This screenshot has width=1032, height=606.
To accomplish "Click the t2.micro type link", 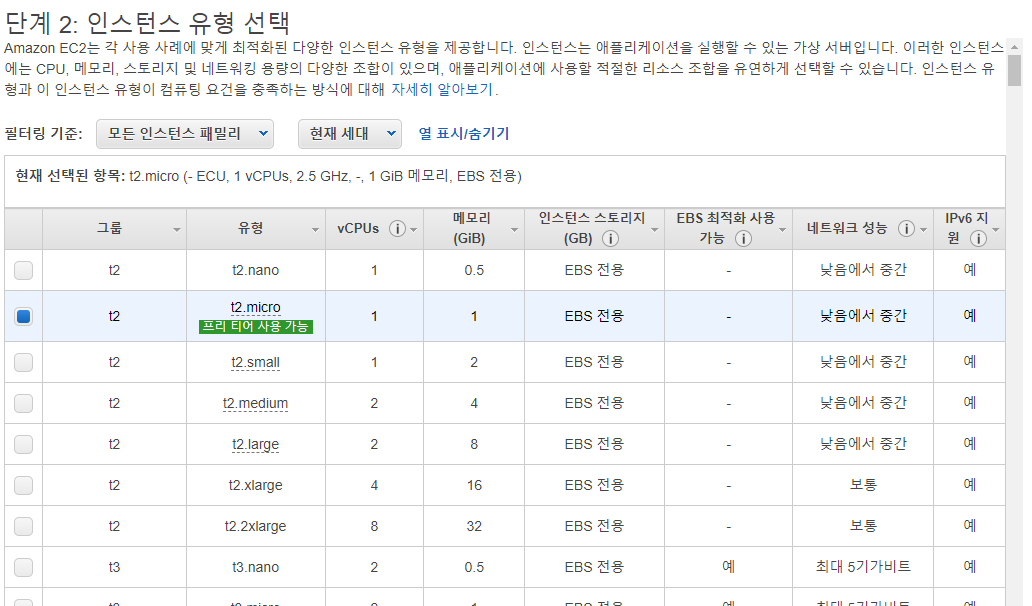I will coord(255,307).
